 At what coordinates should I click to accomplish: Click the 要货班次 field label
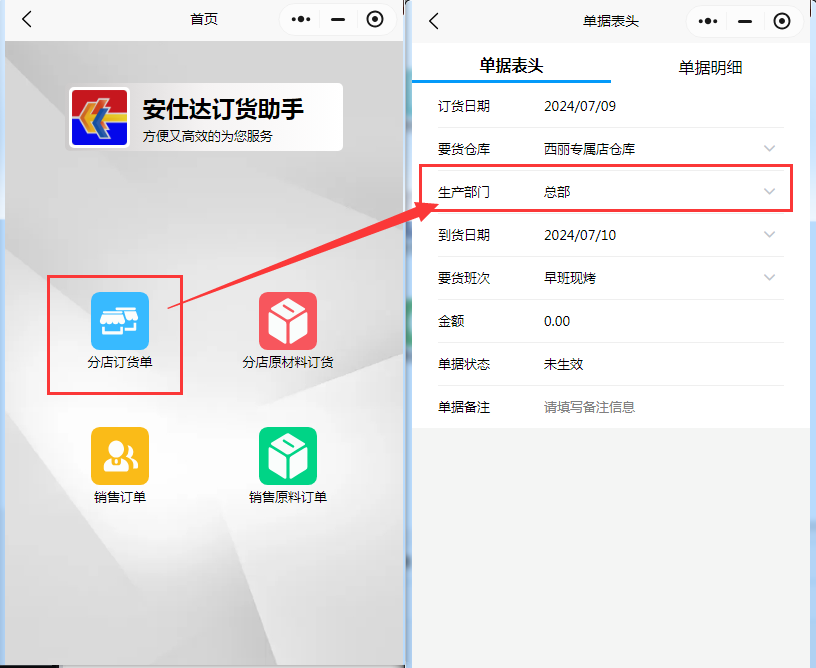tap(464, 278)
